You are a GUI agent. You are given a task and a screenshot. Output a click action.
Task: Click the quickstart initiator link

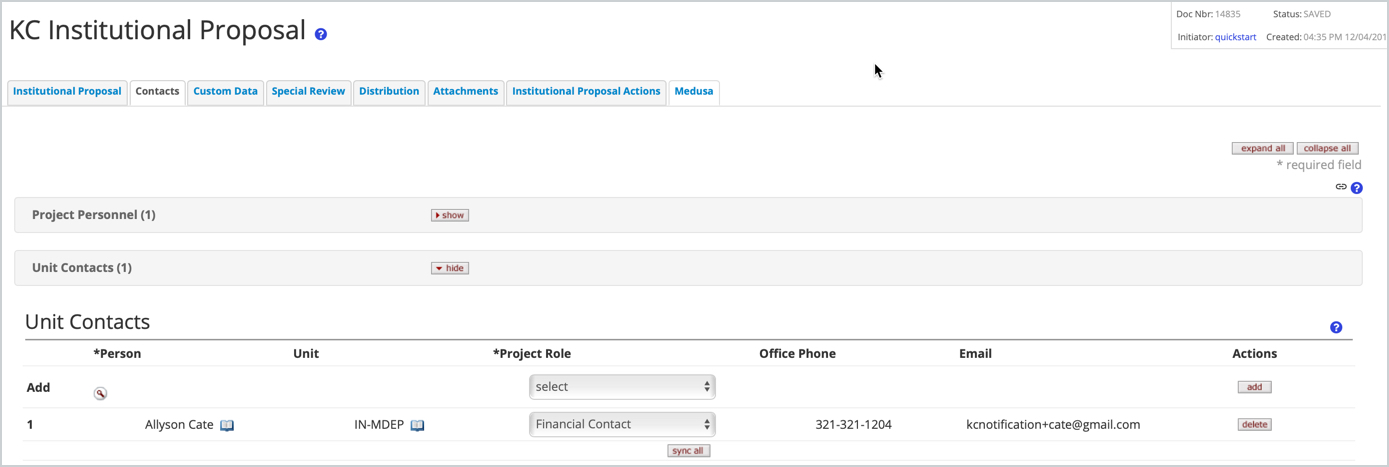click(x=1235, y=37)
